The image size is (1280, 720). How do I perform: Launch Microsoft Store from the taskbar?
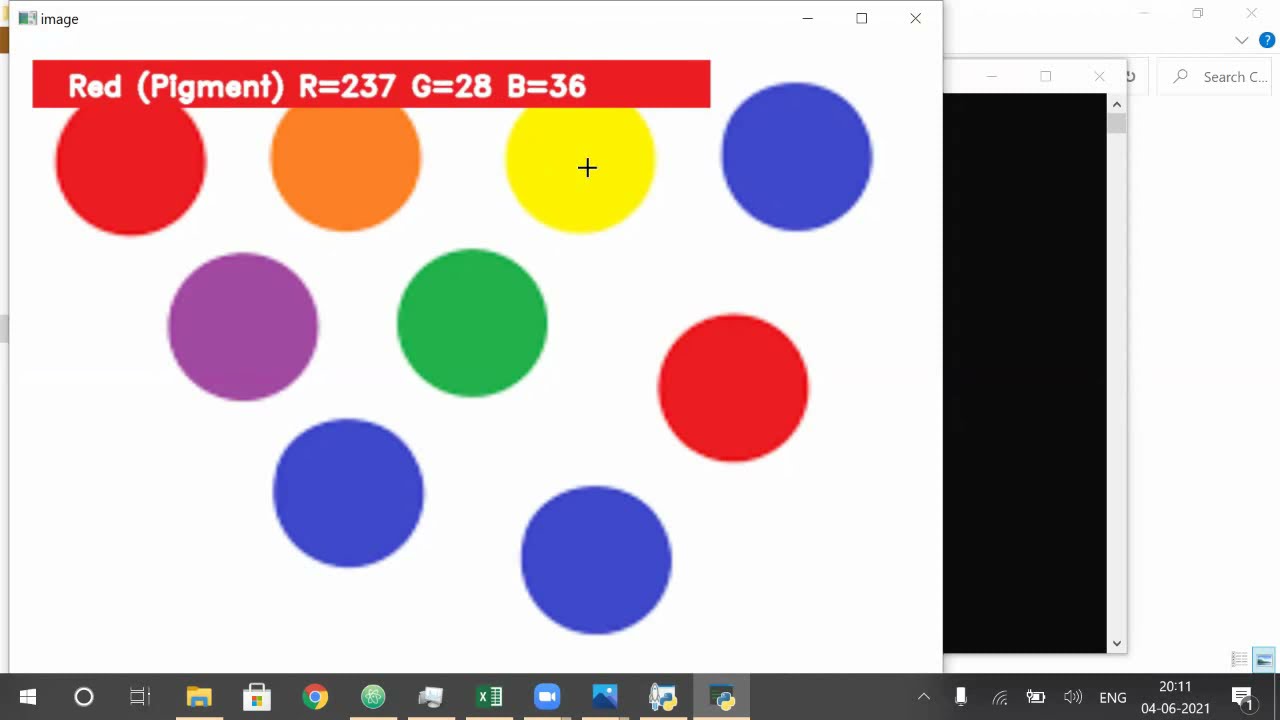[x=257, y=697]
